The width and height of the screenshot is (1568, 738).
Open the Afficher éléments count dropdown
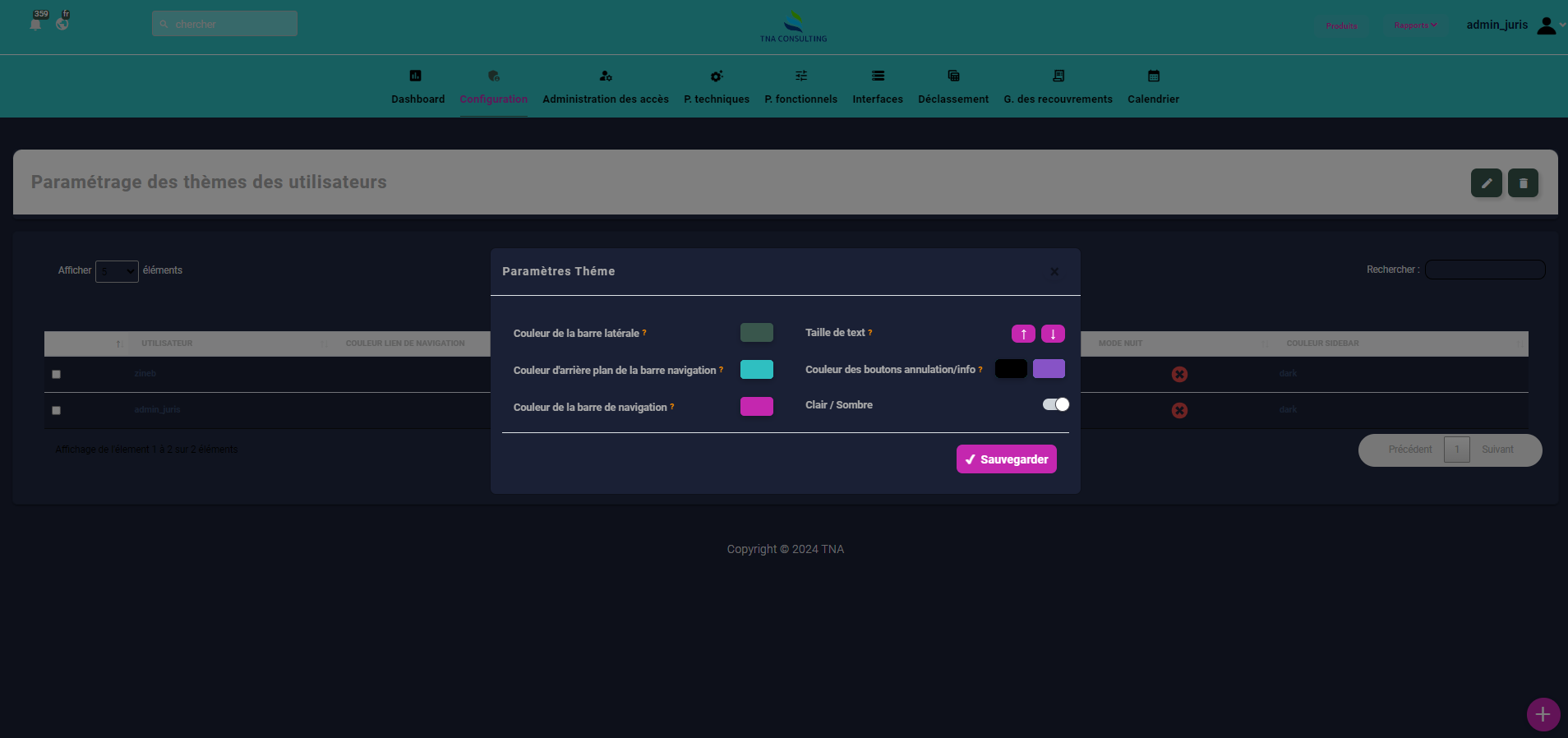(x=117, y=271)
